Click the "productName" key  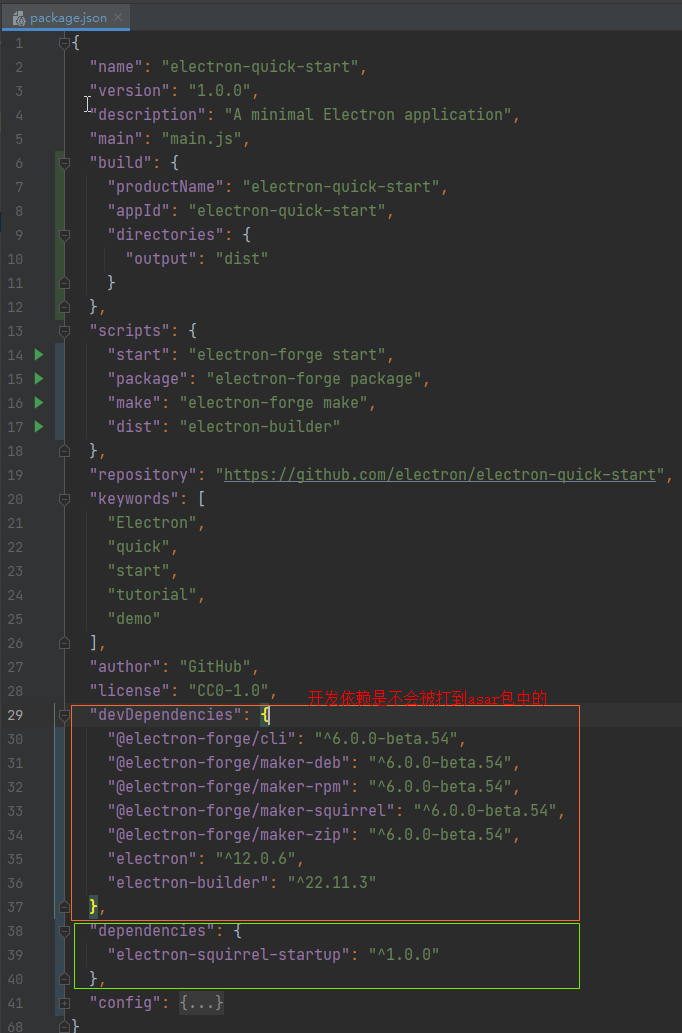[165, 186]
